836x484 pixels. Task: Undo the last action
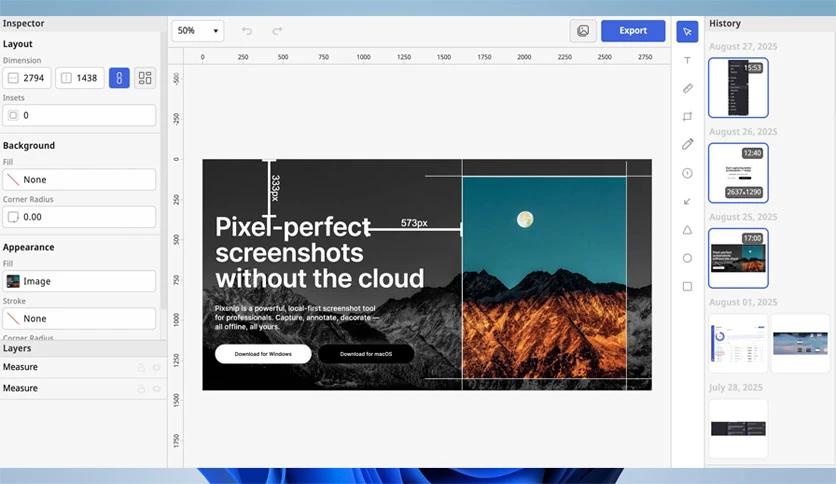246,31
